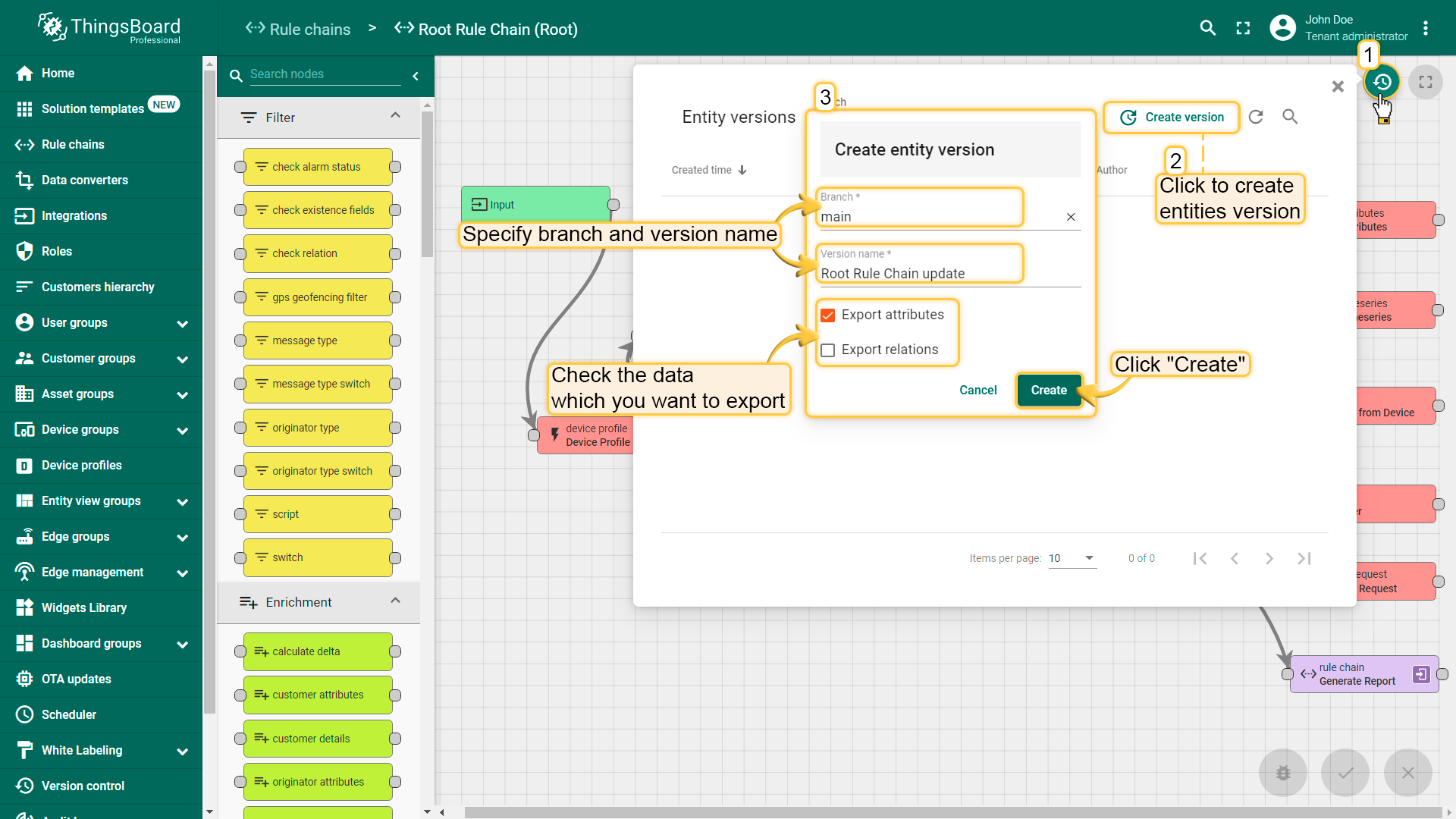This screenshot has width=1456, height=819.
Task: Open OTA updates in the sidebar
Action: (x=102, y=679)
